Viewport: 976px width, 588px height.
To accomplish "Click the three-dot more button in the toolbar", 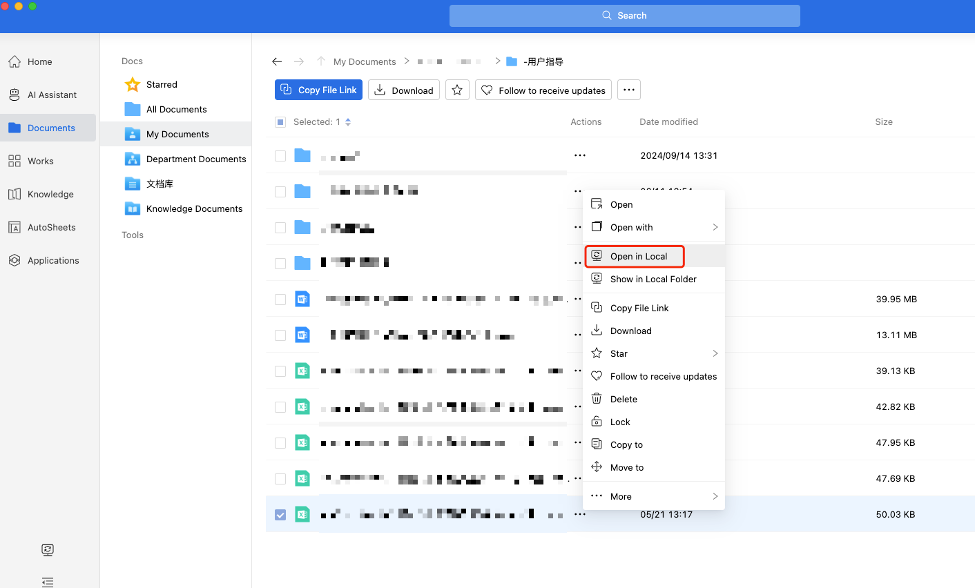I will point(628,90).
